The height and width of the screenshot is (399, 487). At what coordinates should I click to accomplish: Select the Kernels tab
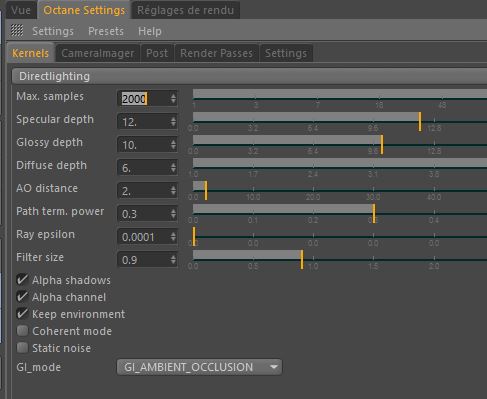pos(30,53)
